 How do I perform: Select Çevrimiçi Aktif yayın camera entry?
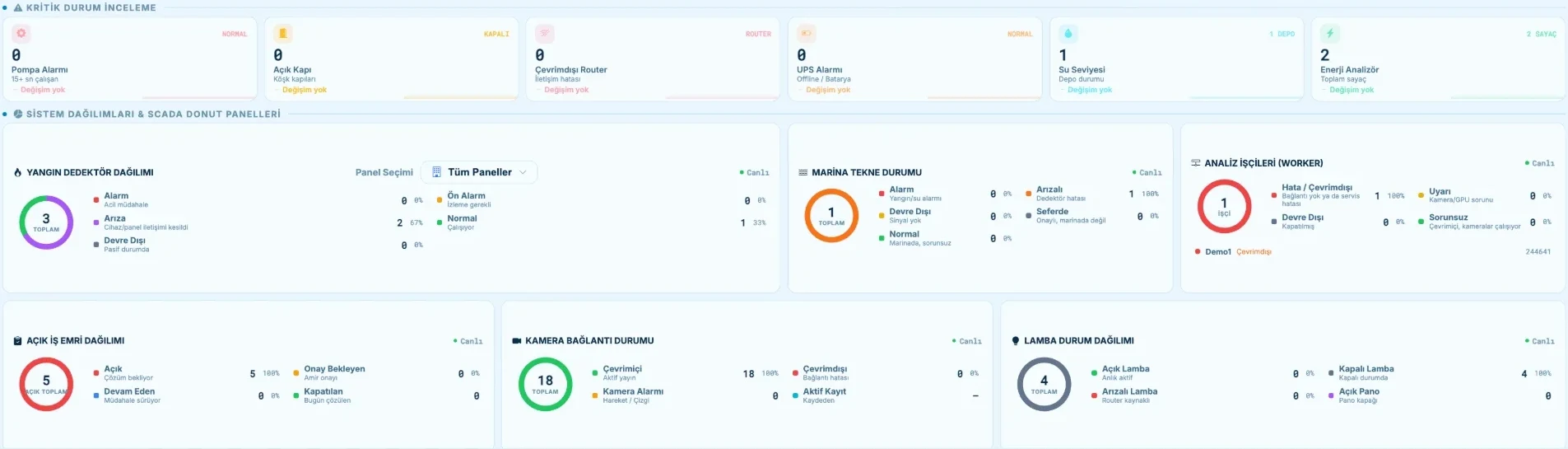(686, 373)
